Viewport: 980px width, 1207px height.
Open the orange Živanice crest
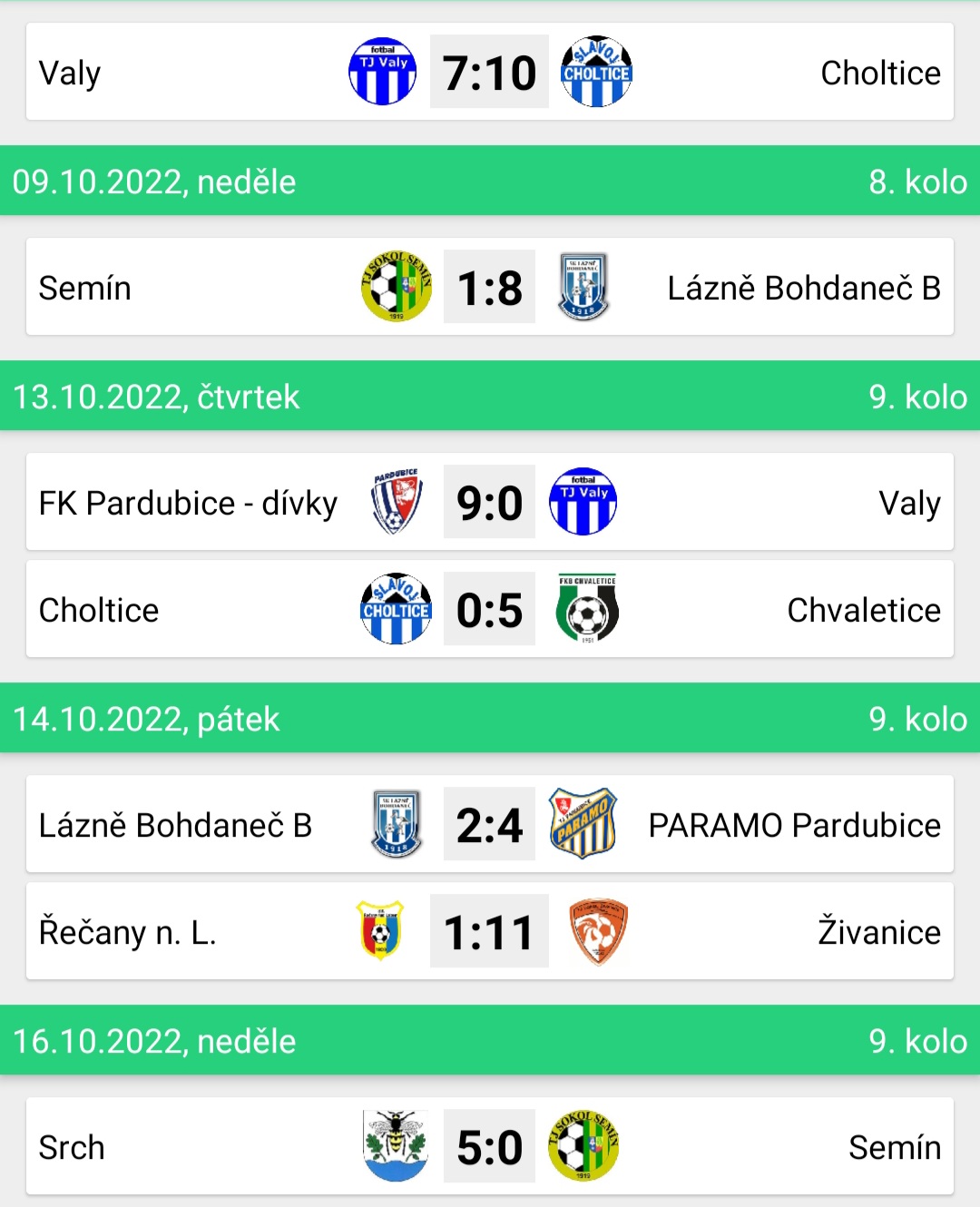coord(598,931)
